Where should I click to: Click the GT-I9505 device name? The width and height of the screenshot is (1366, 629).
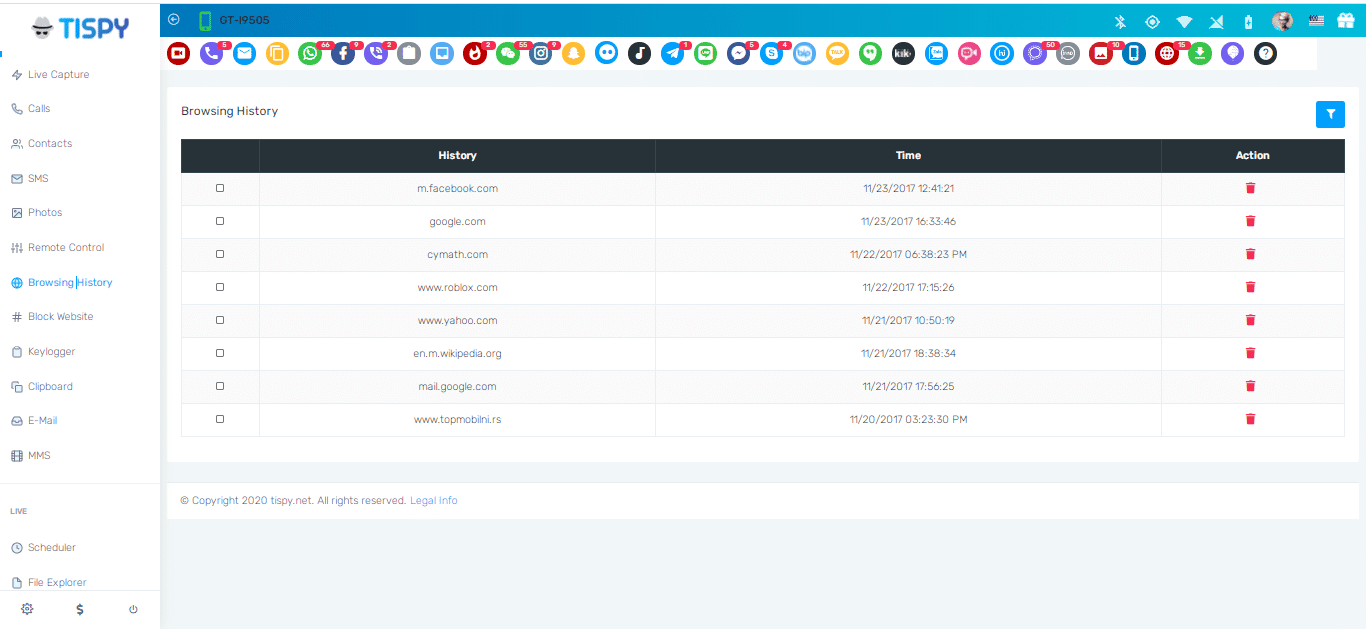244,20
